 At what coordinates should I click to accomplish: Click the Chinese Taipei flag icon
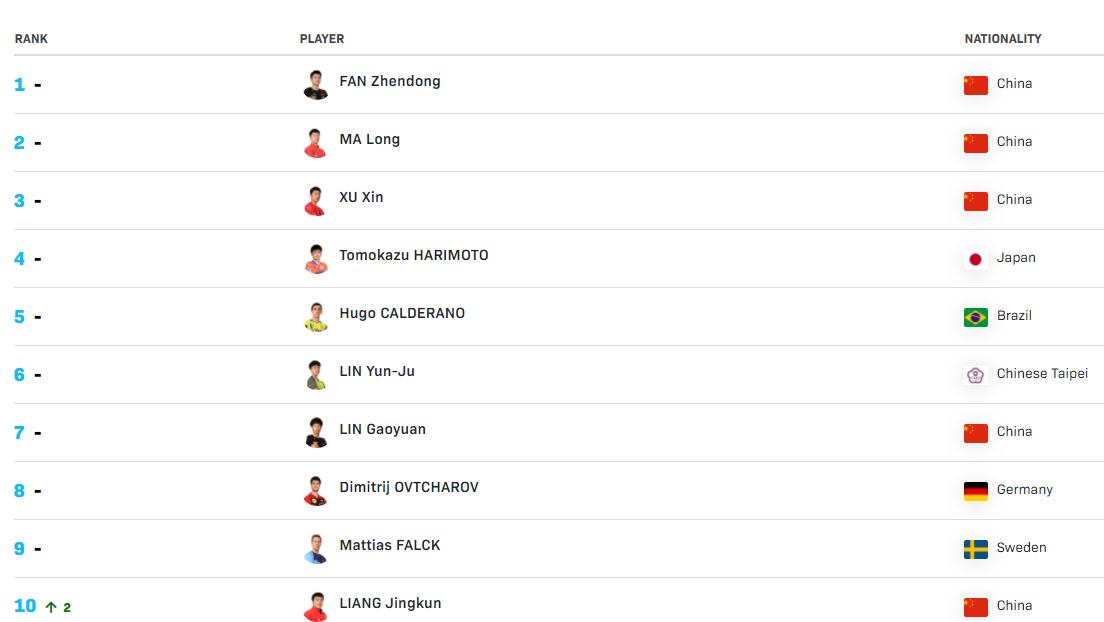[x=975, y=375]
